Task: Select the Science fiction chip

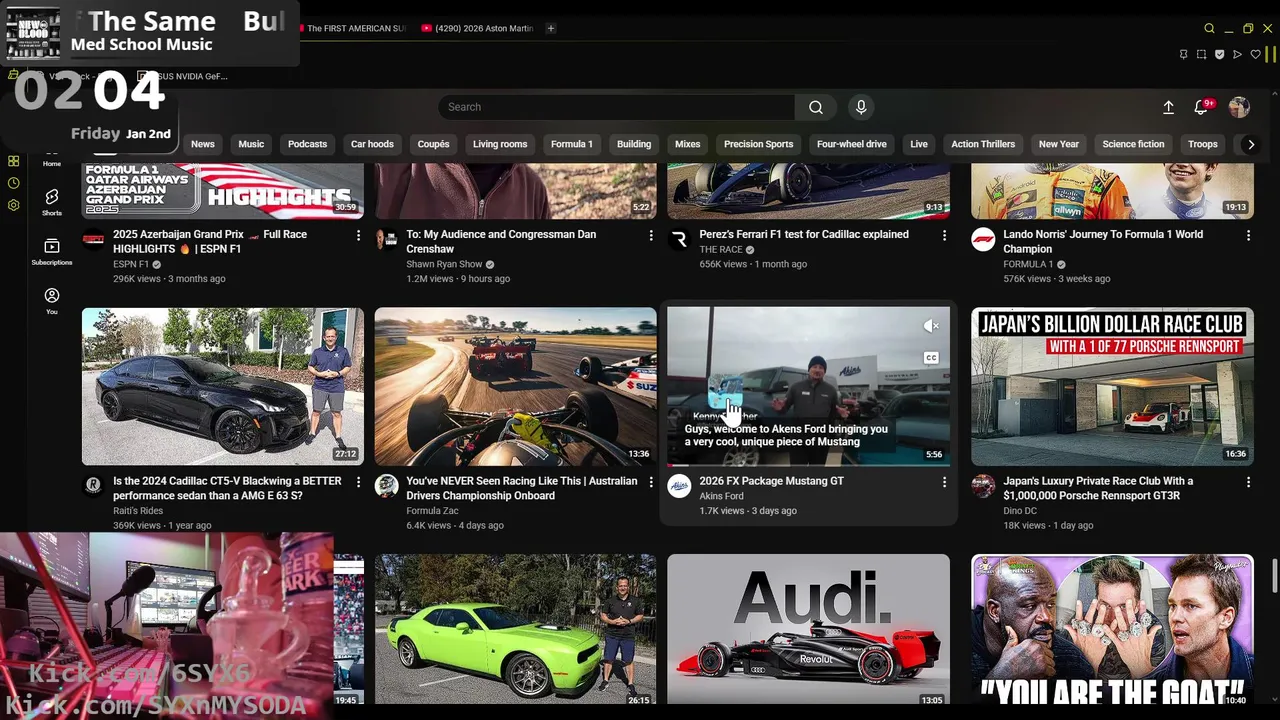Action: tap(1133, 144)
